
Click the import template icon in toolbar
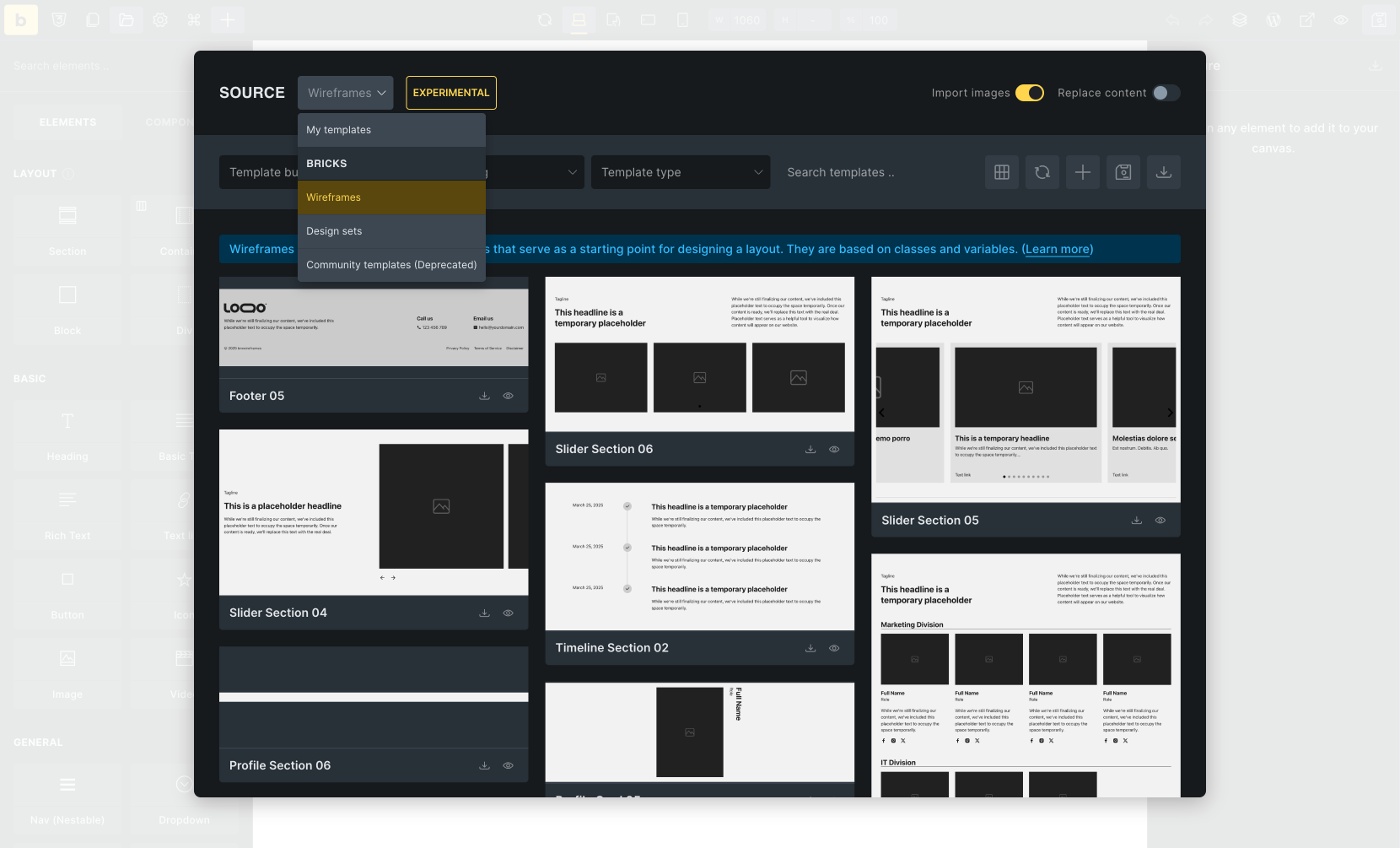point(1164,172)
